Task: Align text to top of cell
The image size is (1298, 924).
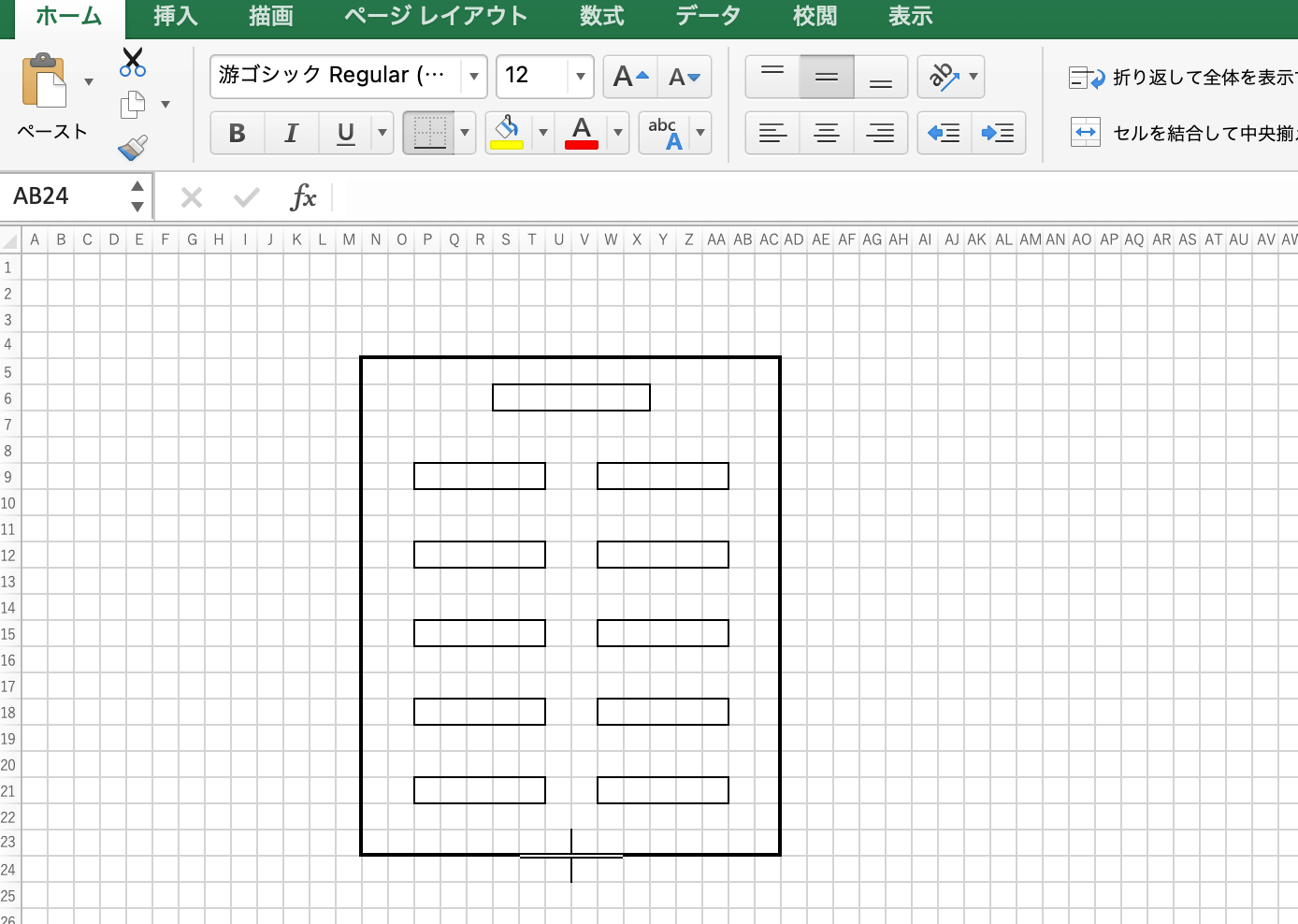Action: (772, 77)
